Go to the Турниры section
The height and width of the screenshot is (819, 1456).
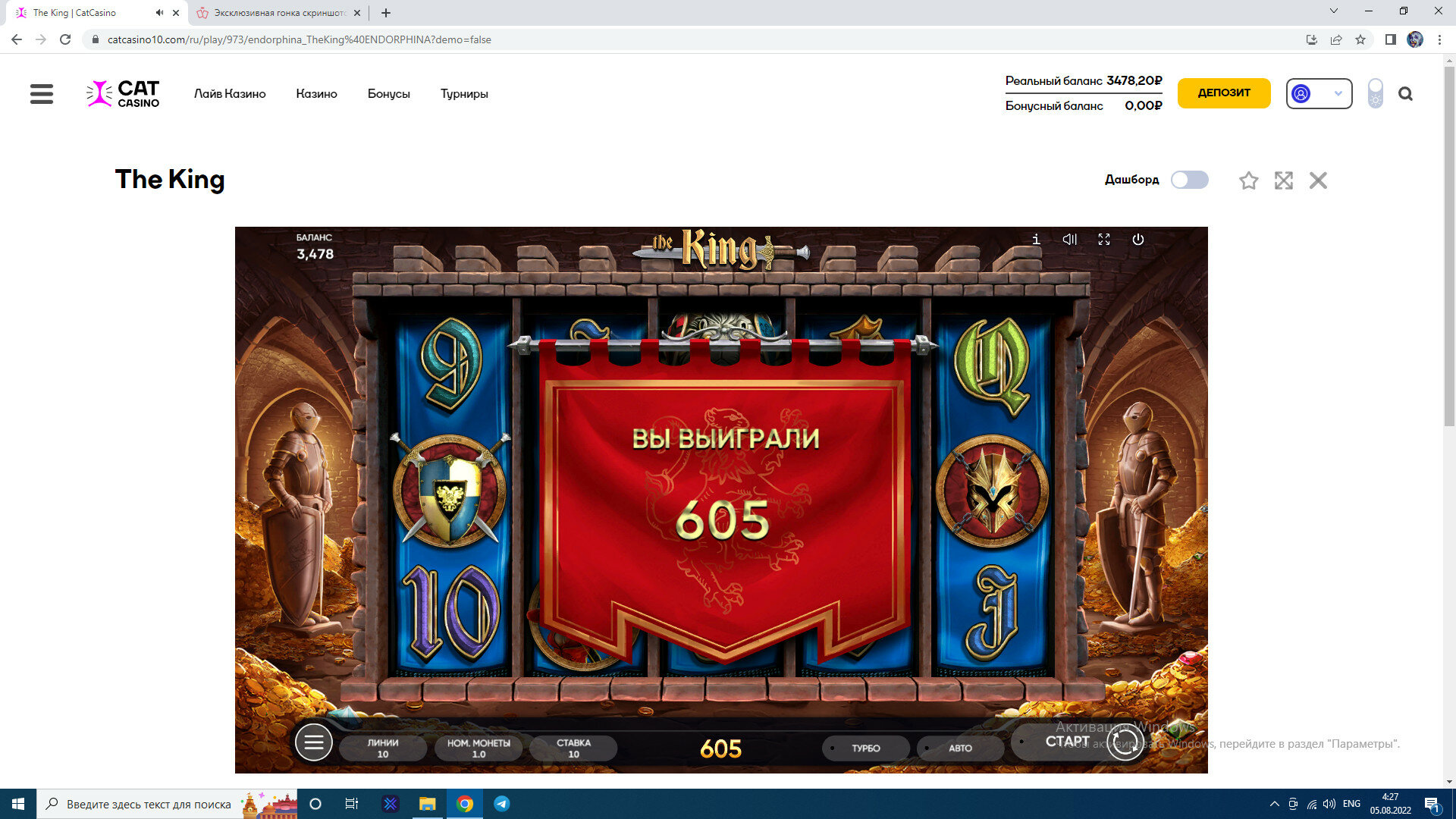click(464, 94)
